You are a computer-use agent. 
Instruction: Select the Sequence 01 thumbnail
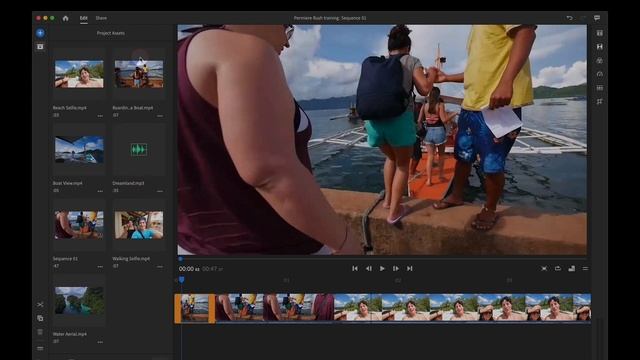79,224
